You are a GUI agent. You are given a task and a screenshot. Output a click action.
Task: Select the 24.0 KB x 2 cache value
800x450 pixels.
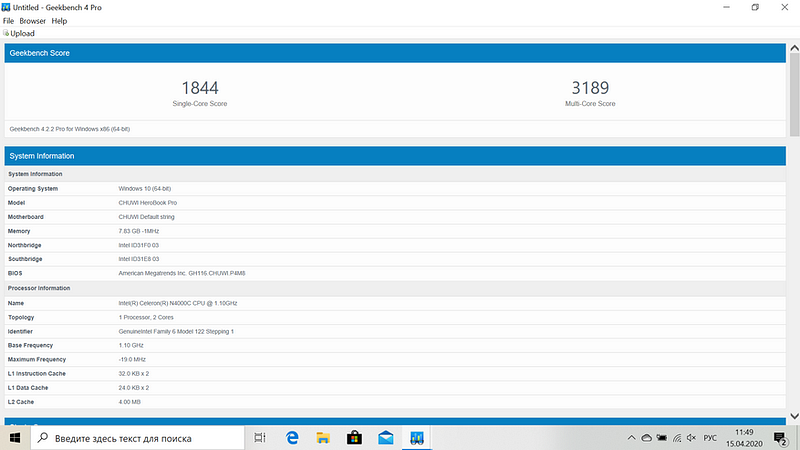tap(134, 388)
